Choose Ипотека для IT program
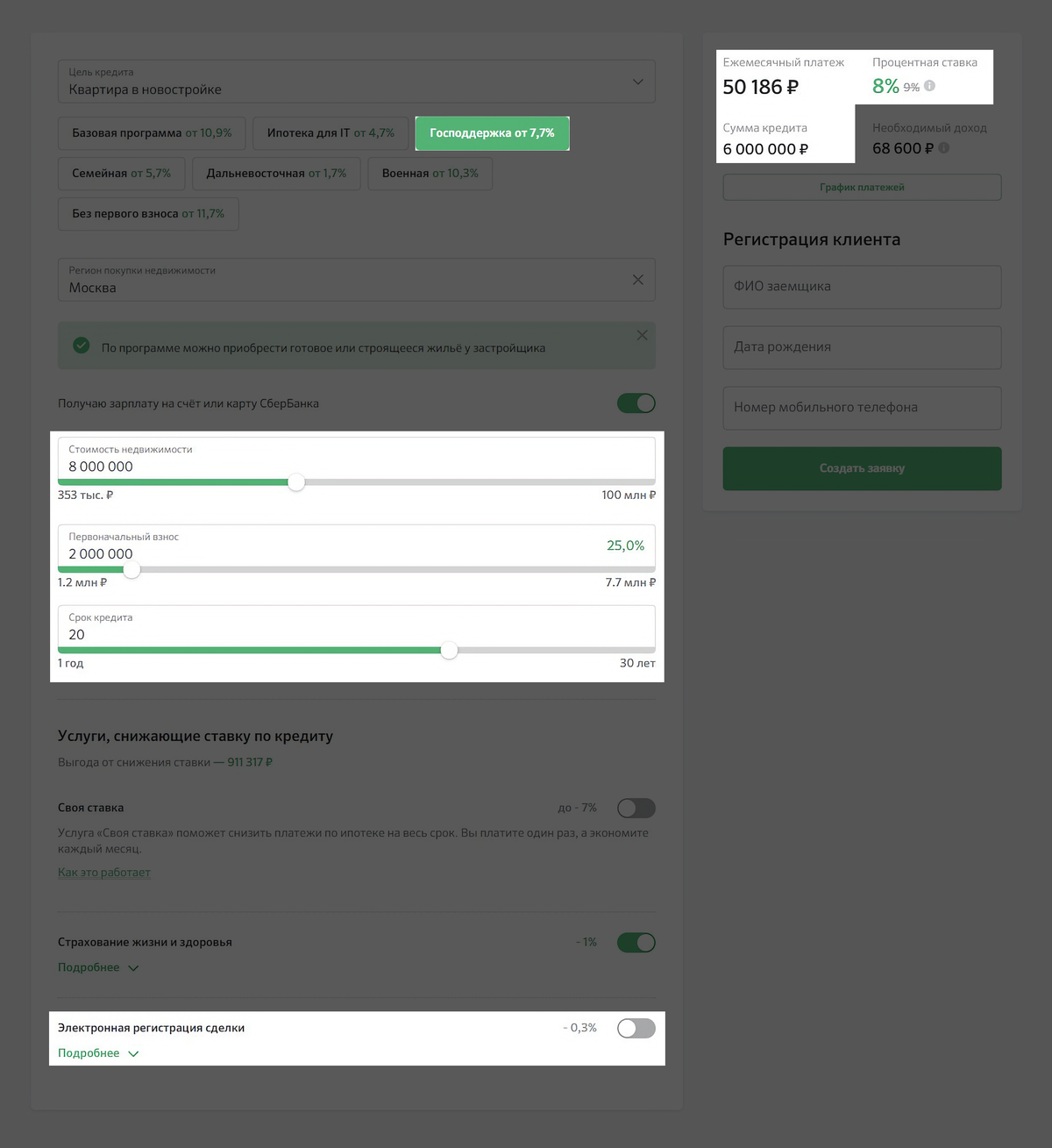This screenshot has width=1052, height=1148. [331, 133]
